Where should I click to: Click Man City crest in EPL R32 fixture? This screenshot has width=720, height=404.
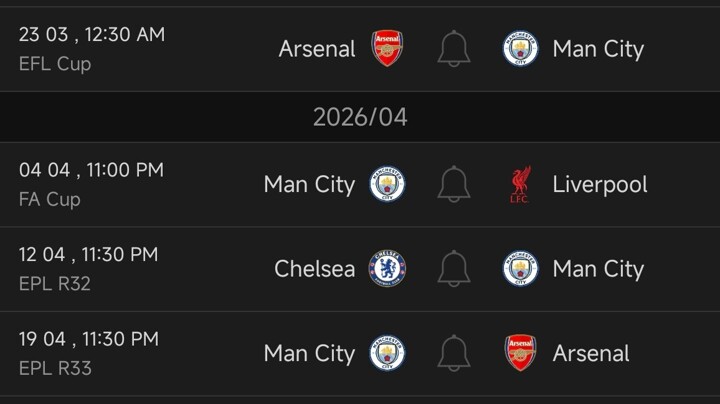pos(520,269)
